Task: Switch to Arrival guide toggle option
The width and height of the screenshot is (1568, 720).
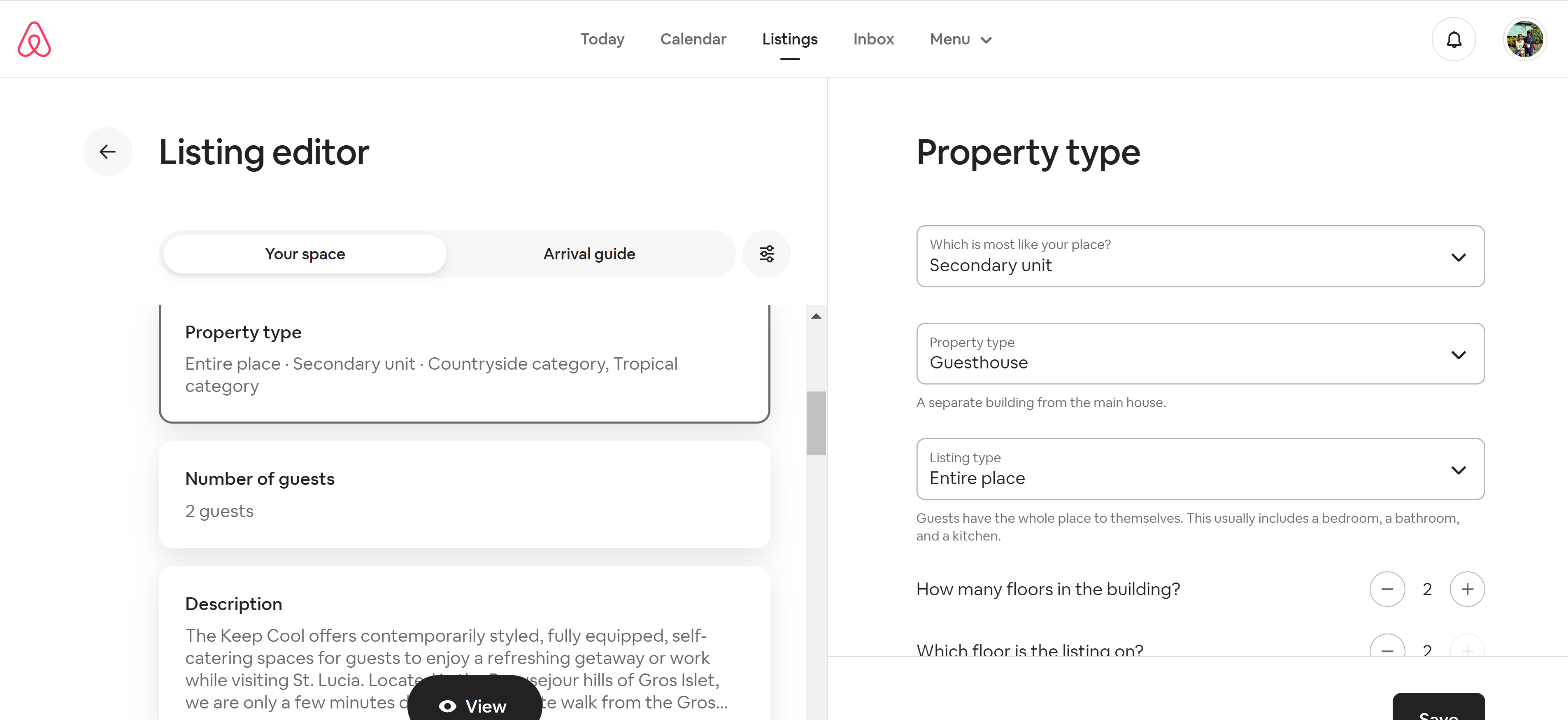Action: point(589,254)
